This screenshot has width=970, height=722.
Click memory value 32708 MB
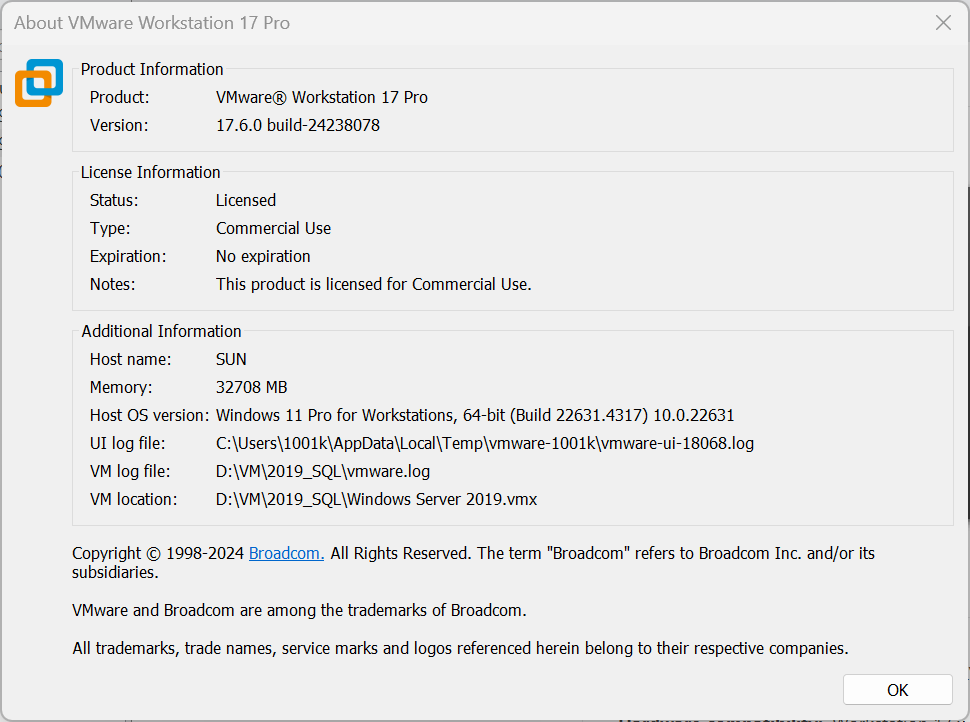click(252, 387)
